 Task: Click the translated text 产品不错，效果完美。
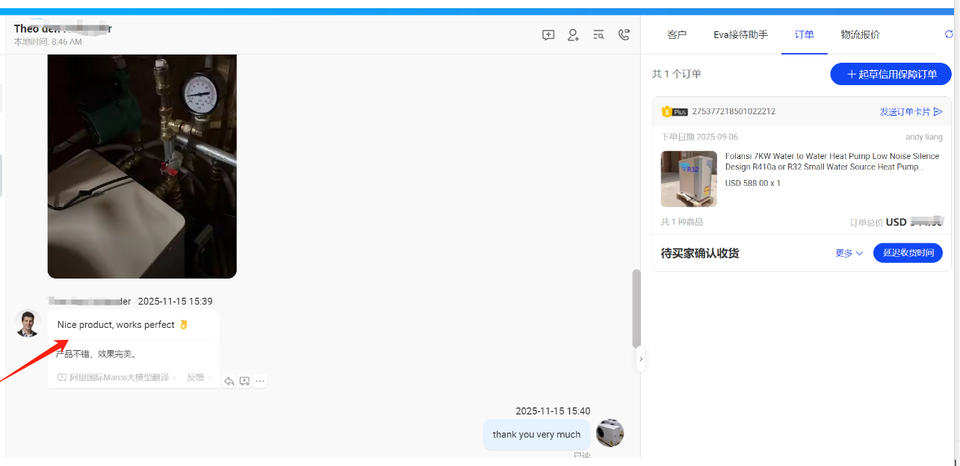coord(96,354)
